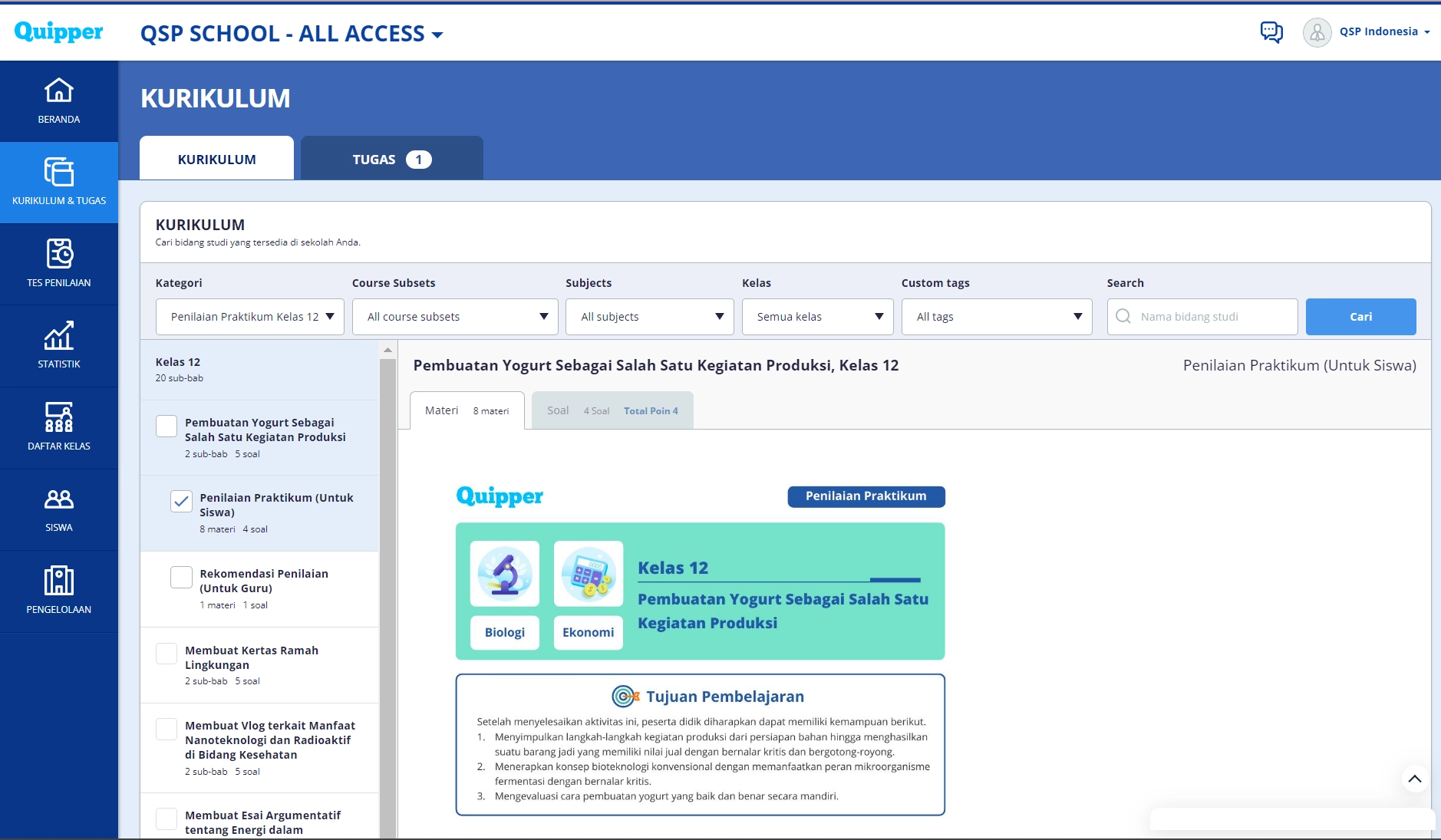
Task: Open the Beranda home icon
Action: 59,91
